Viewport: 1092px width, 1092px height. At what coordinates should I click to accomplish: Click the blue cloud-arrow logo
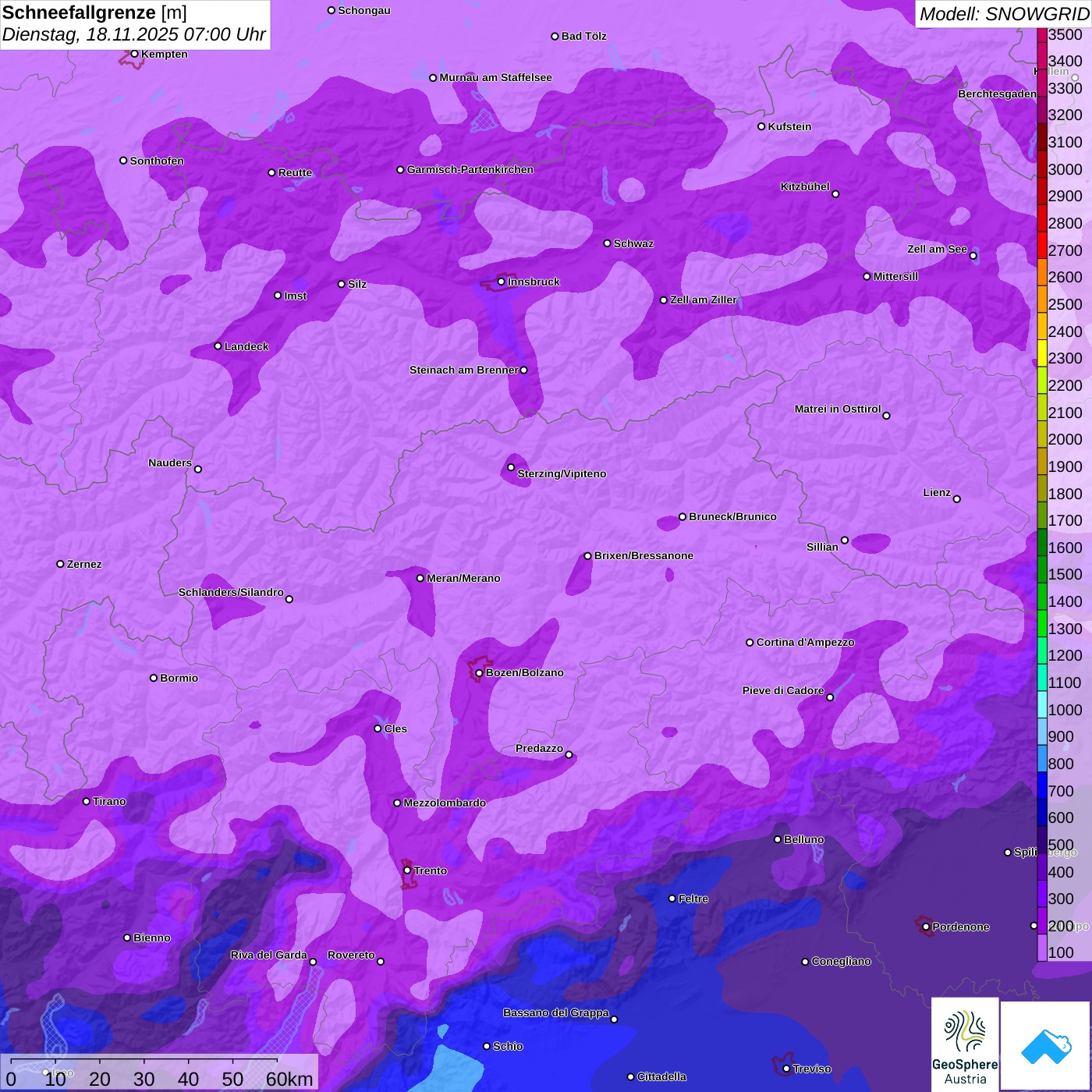[x=1046, y=1046]
